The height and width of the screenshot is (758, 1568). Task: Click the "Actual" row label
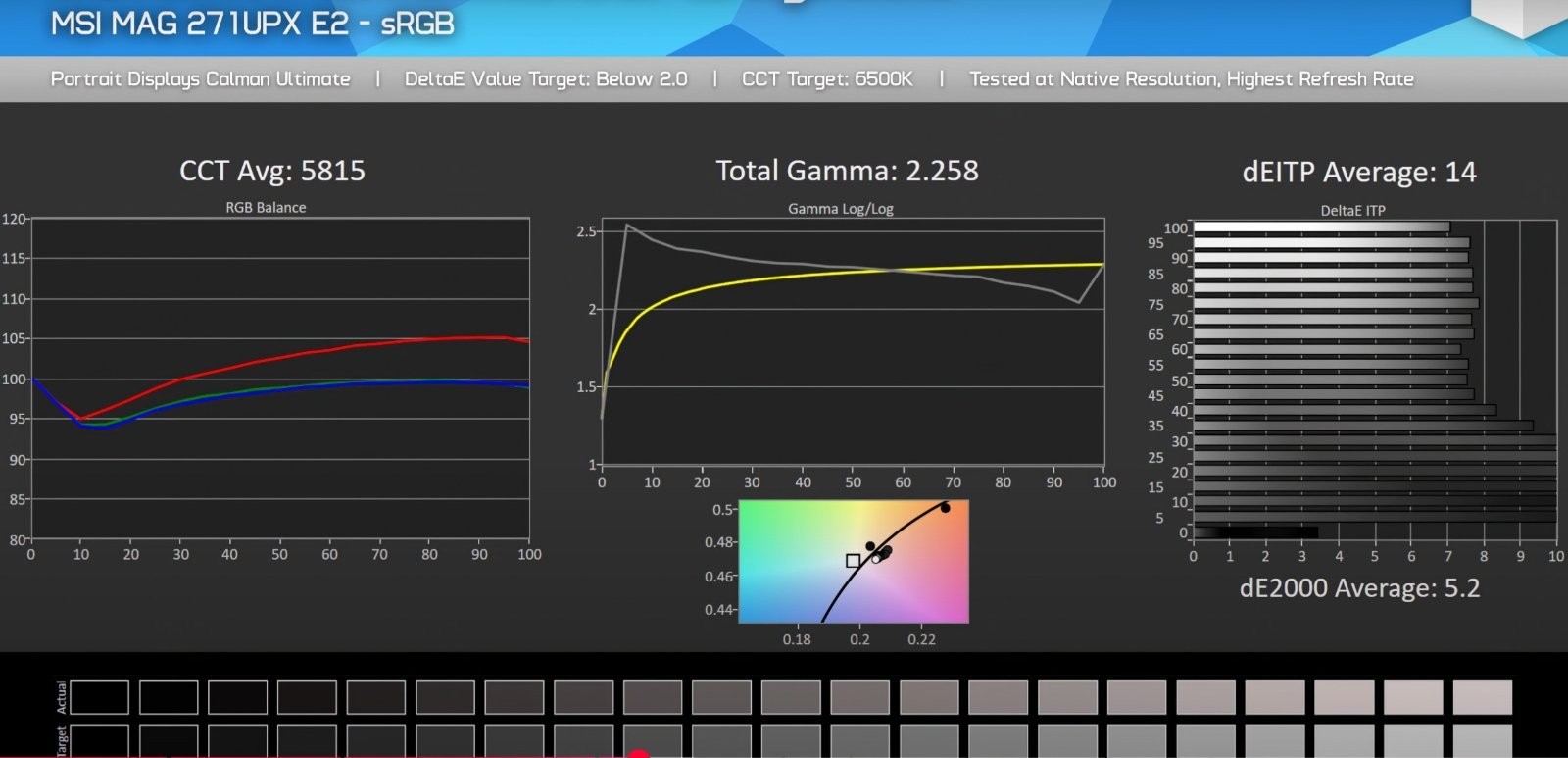pos(61,697)
